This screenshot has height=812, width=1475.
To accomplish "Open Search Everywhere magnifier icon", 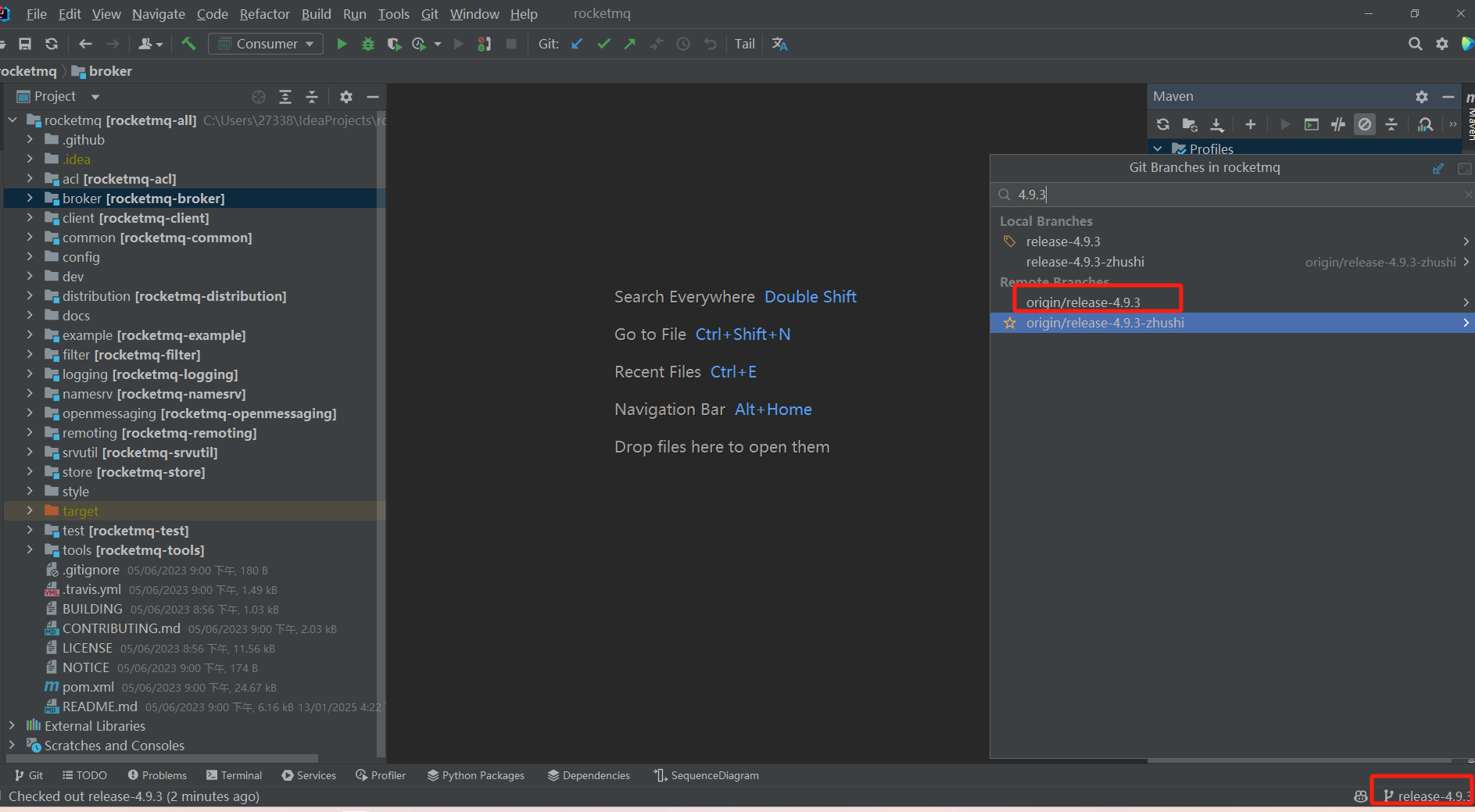I will click(1415, 44).
